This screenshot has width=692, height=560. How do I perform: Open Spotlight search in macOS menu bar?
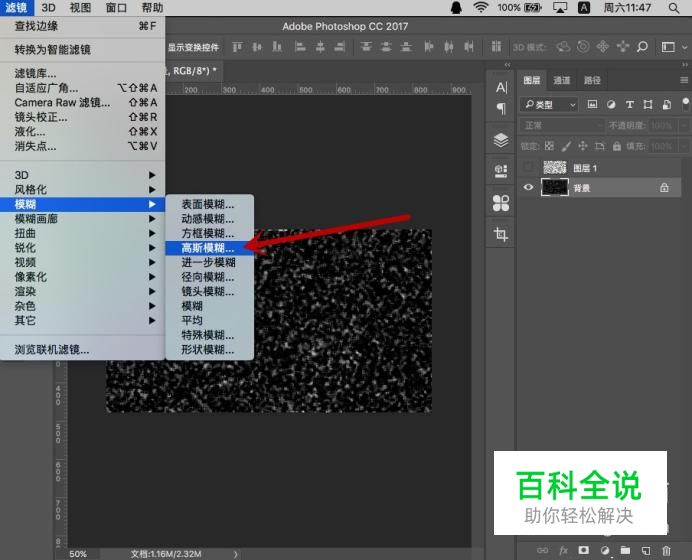click(x=673, y=8)
